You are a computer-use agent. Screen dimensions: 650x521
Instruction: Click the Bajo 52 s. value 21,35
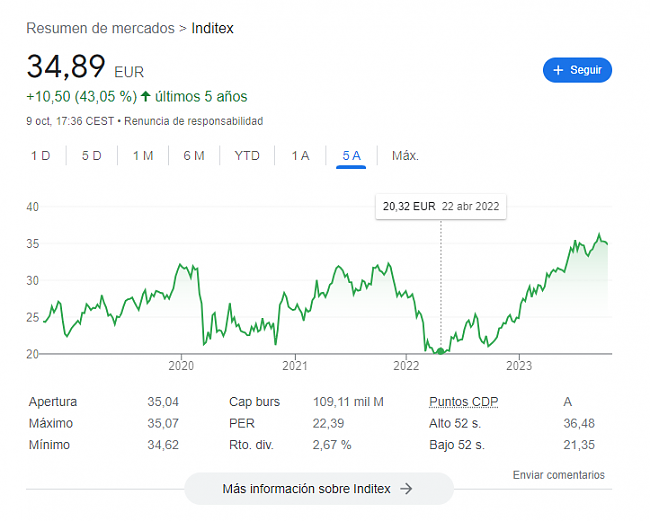[579, 445]
